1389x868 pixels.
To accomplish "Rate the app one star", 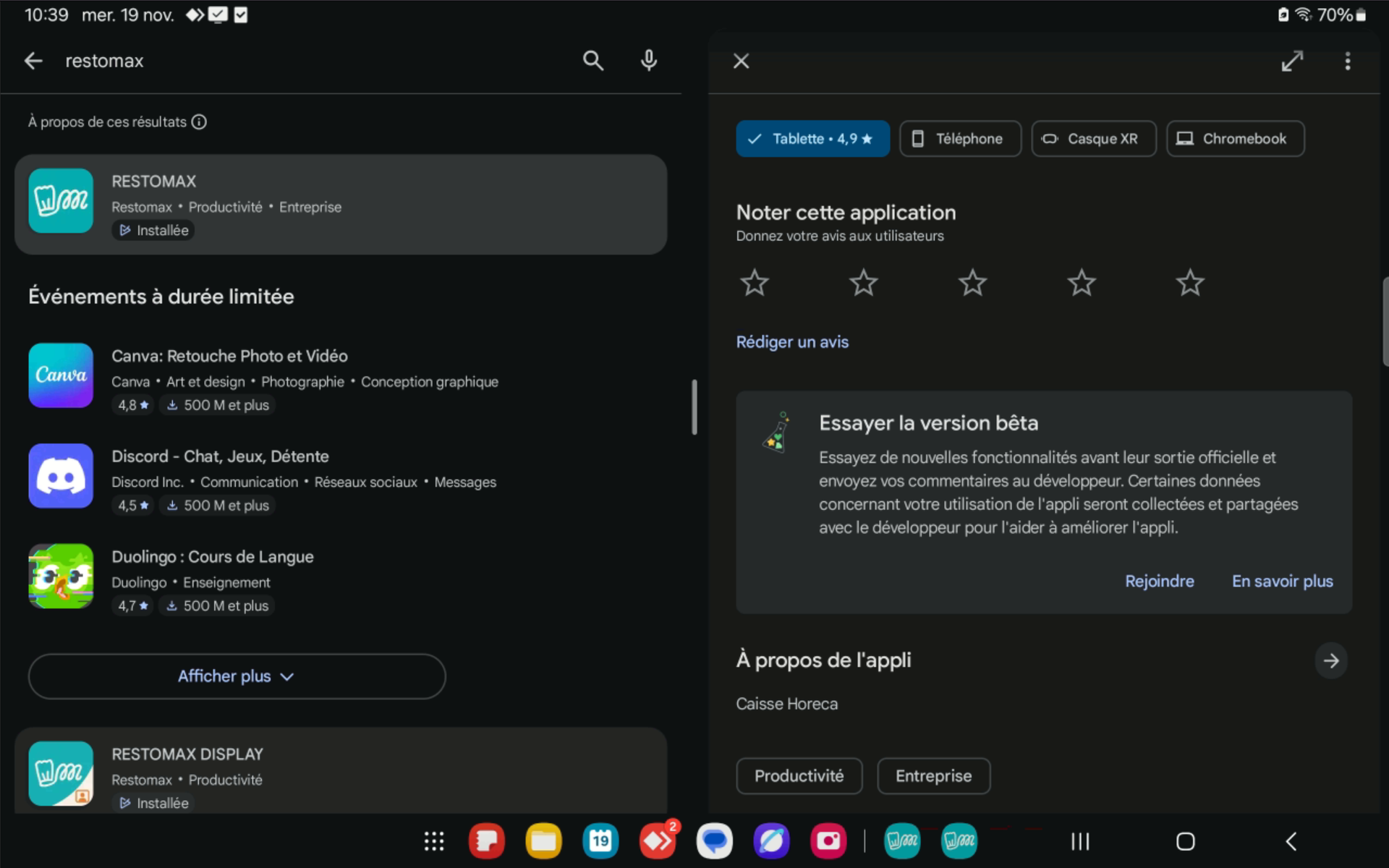I will click(755, 283).
